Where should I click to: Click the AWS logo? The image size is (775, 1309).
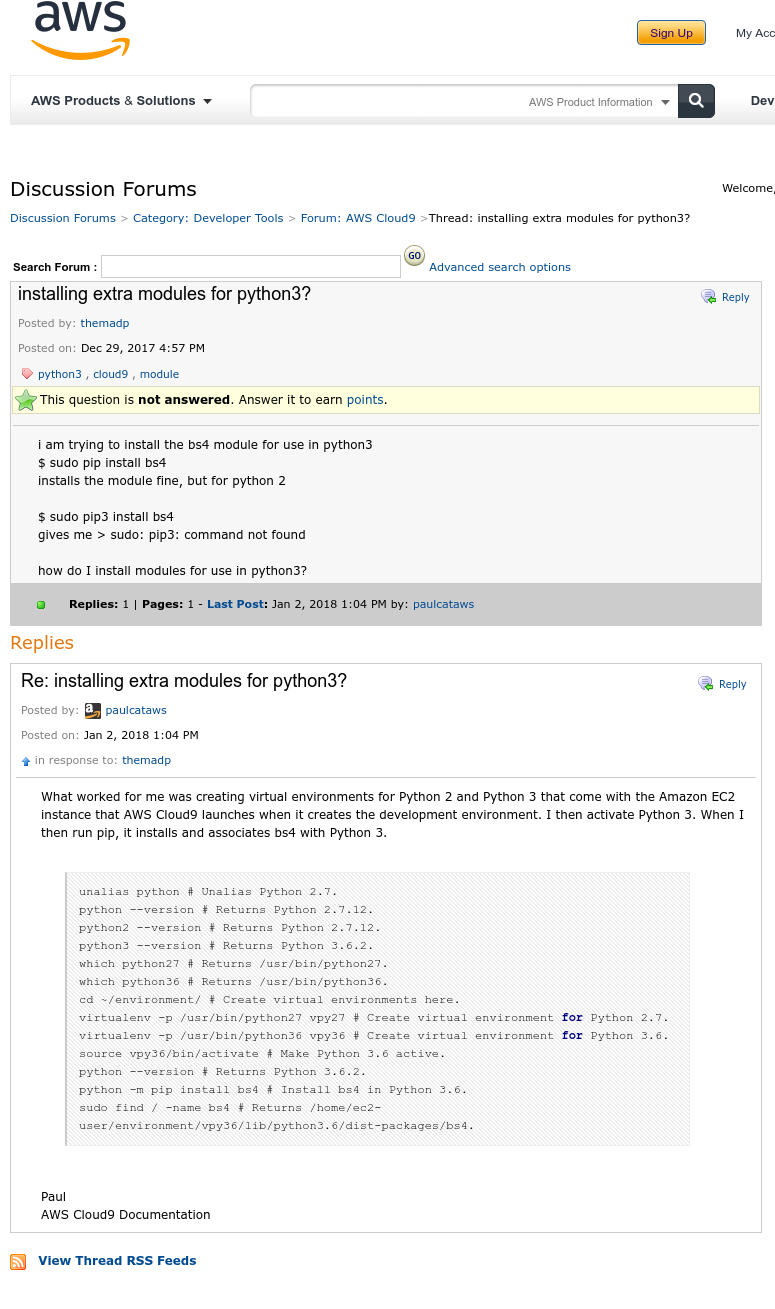tap(81, 31)
